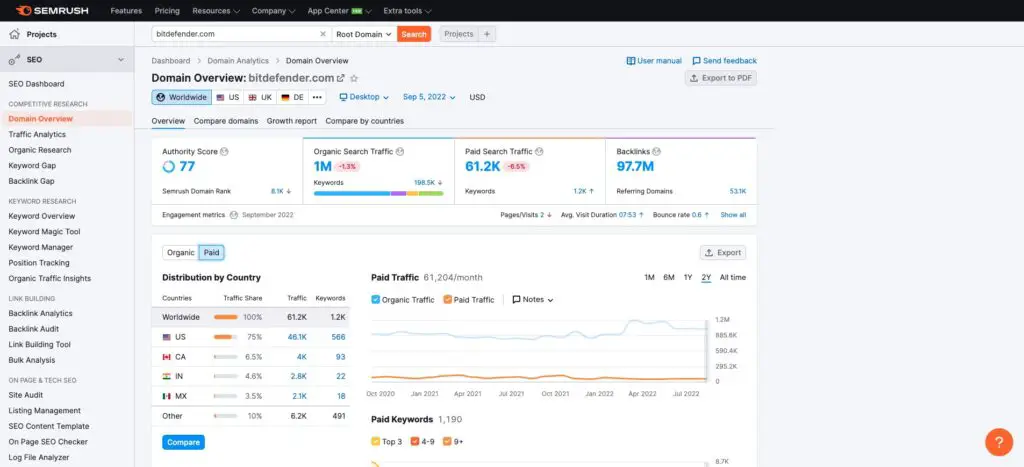Viewport: 1024px width, 467px height.
Task: Open Backlink Analytics in sidebar
Action: [x=40, y=314]
